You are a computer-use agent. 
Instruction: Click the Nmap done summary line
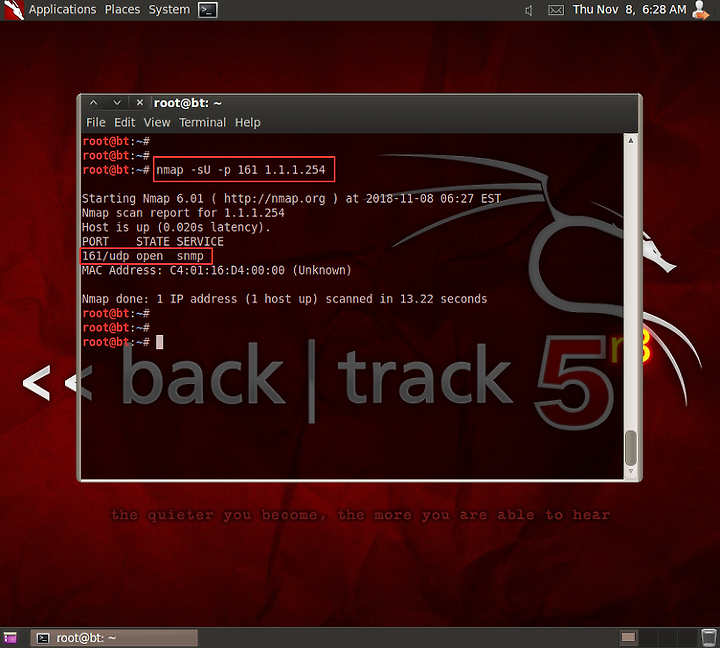284,299
